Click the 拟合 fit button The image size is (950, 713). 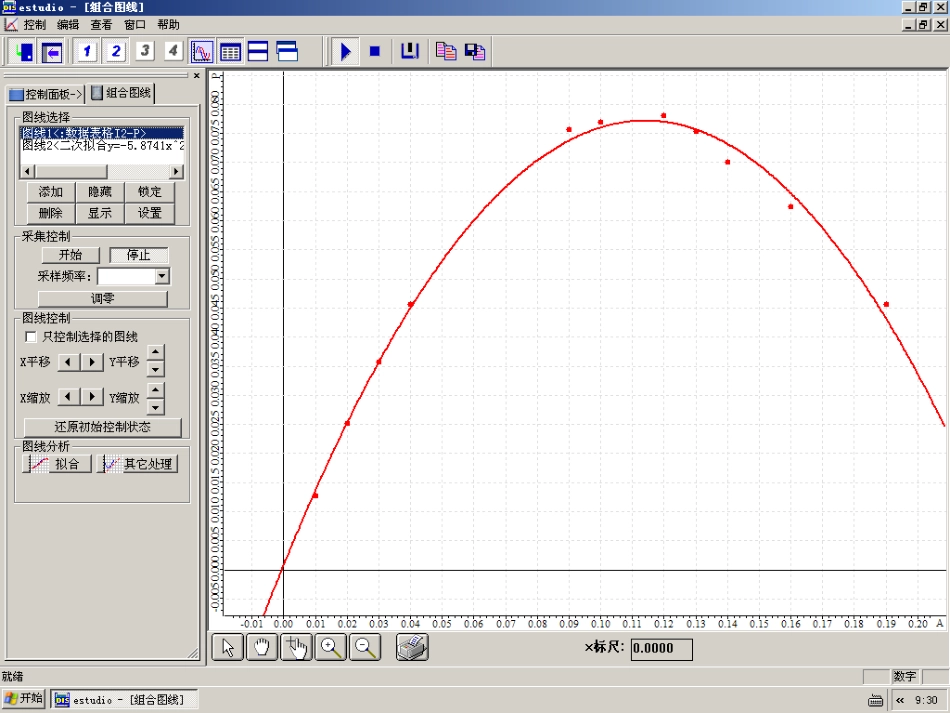[x=57, y=464]
